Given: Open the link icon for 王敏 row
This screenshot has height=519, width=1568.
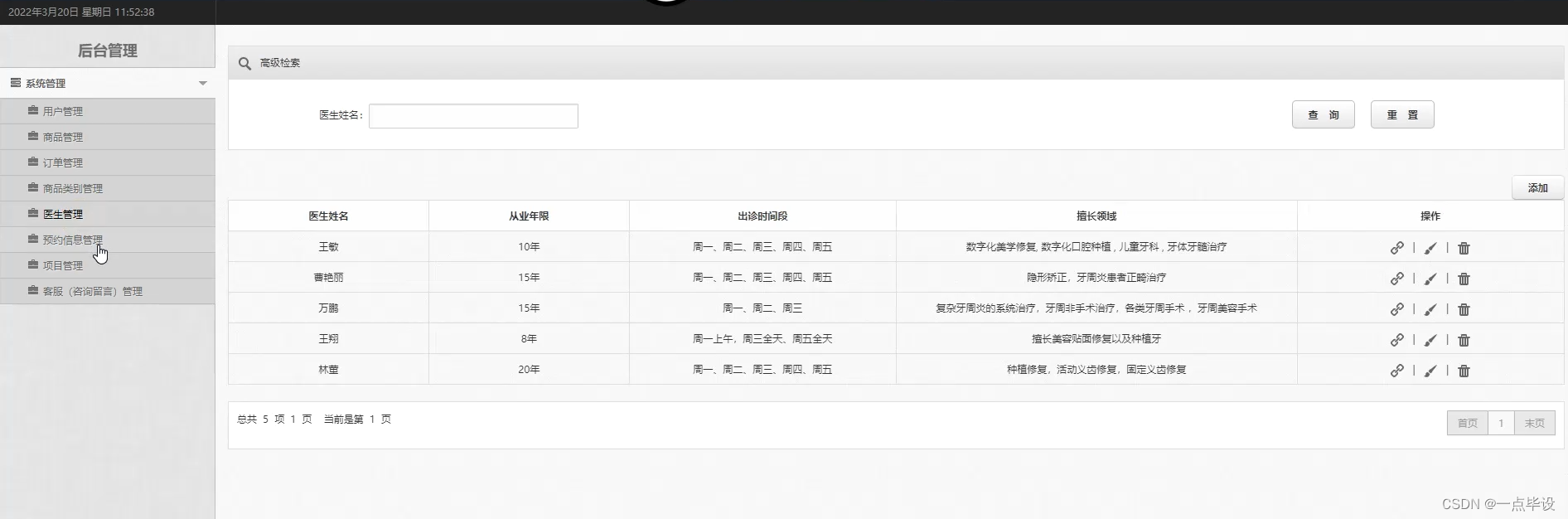Looking at the screenshot, I should click(1396, 248).
